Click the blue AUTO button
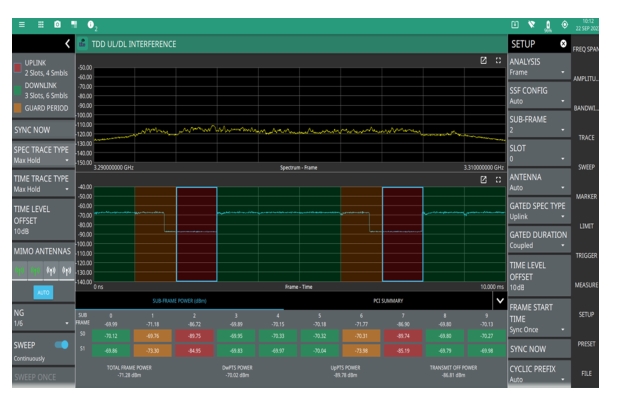This screenshot has height=395, width=632. [x=43, y=293]
